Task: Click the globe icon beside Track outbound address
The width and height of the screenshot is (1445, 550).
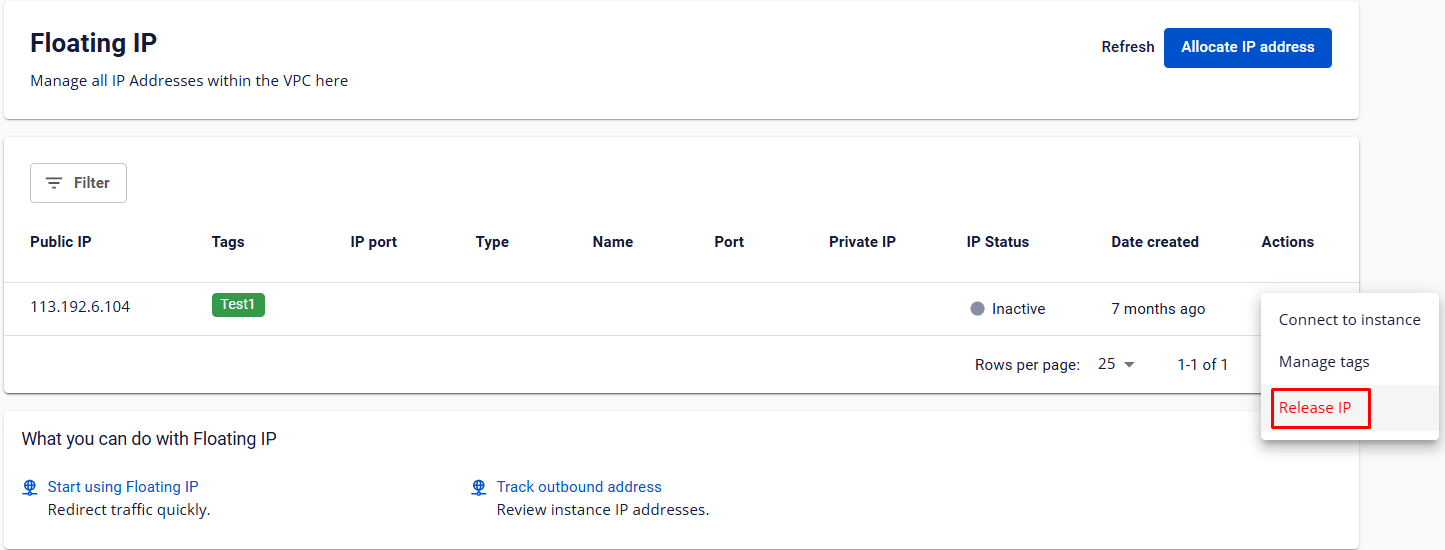Action: (x=479, y=488)
